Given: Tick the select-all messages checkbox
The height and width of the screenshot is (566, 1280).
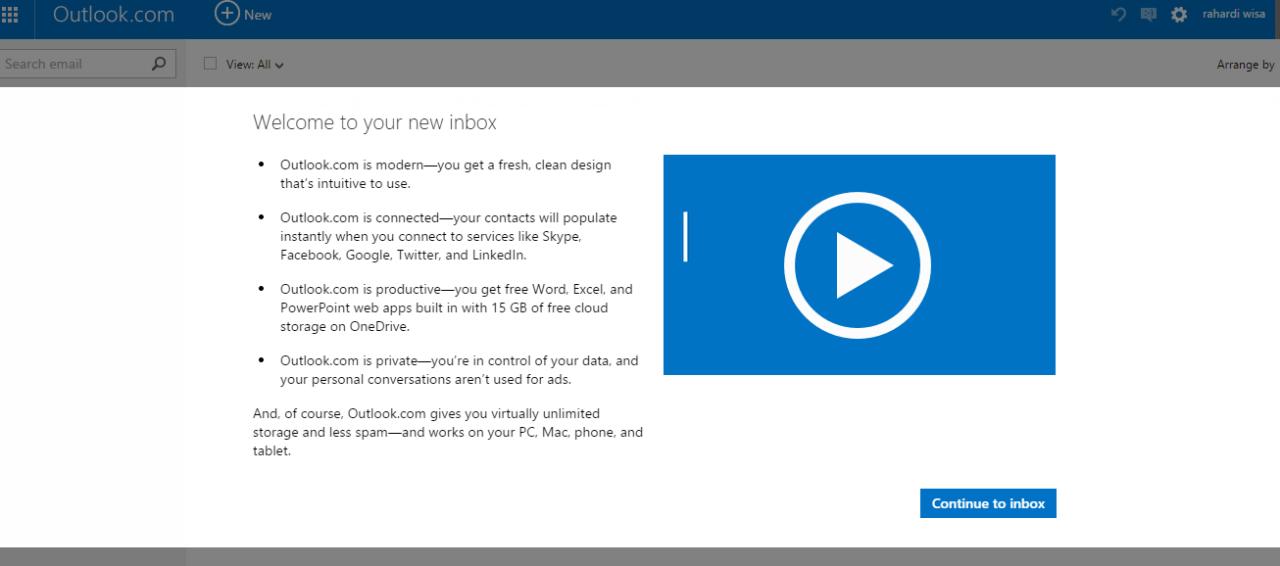Looking at the screenshot, I should click(x=210, y=63).
